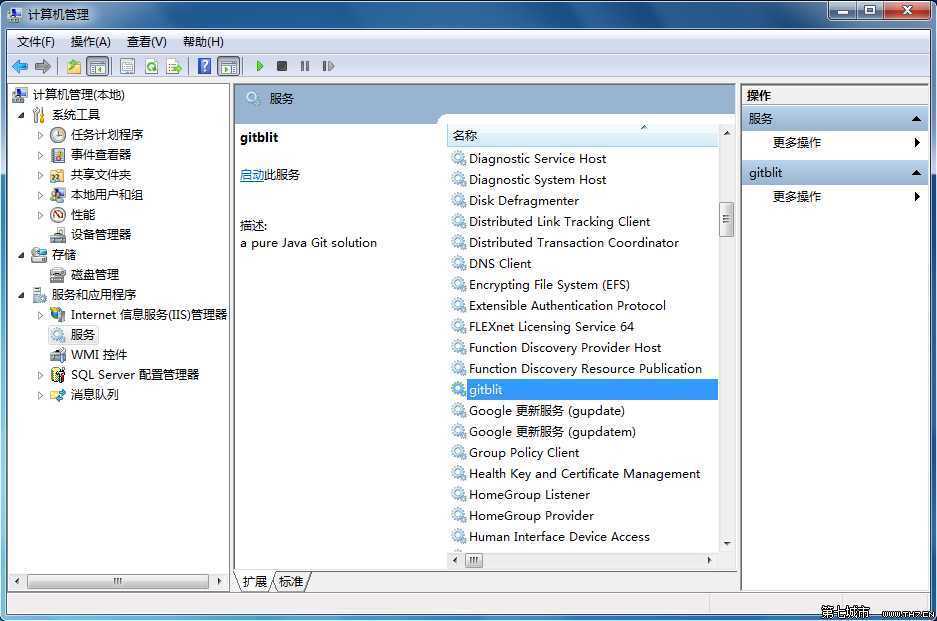The height and width of the screenshot is (621, 937).
Task: Collapse the 服务和应用程序 tree node
Action: pyautogui.click(x=22, y=295)
